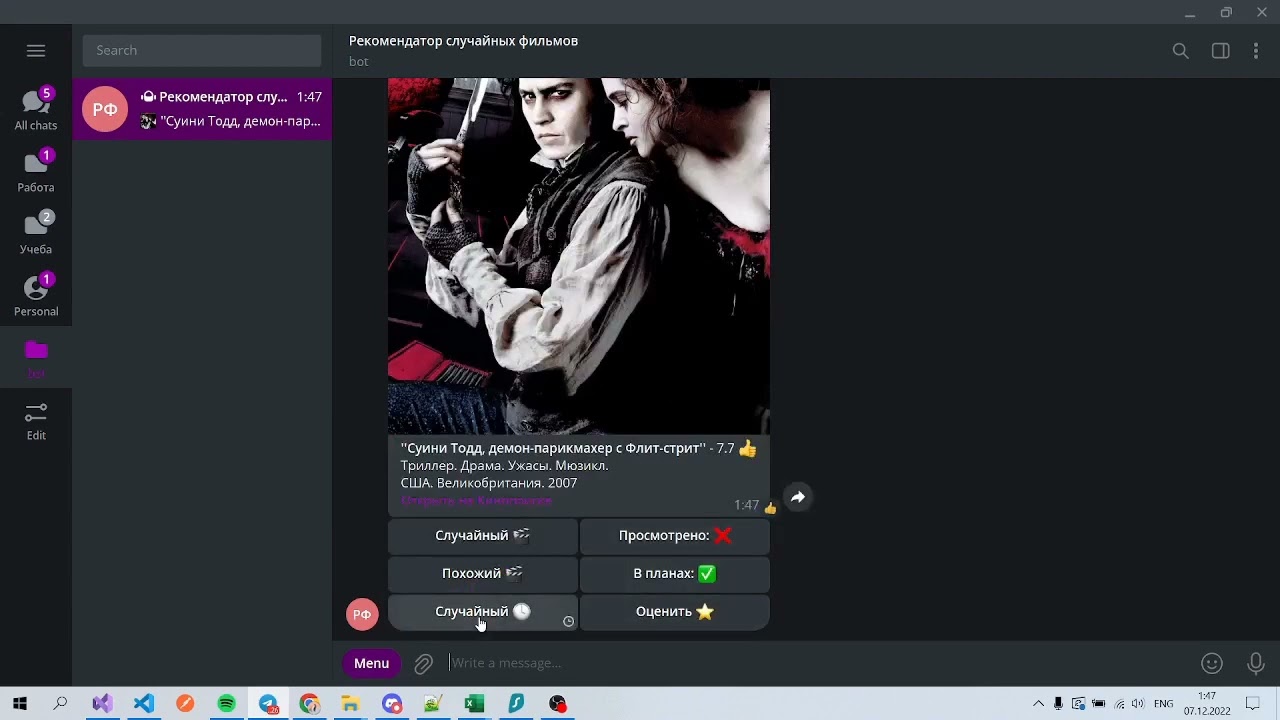Open Spotify from the taskbar

click(x=227, y=703)
